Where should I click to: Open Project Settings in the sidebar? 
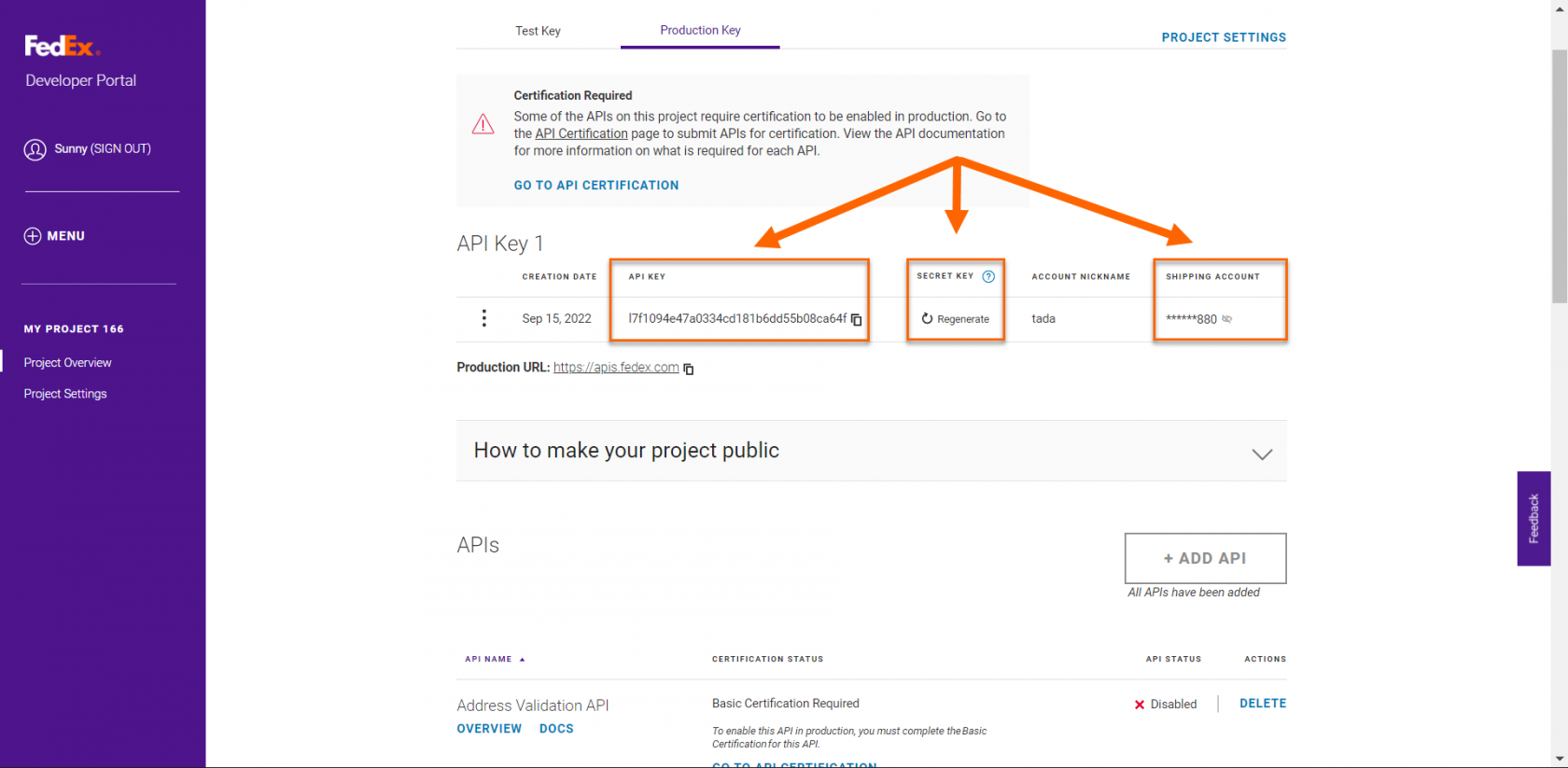(x=65, y=394)
